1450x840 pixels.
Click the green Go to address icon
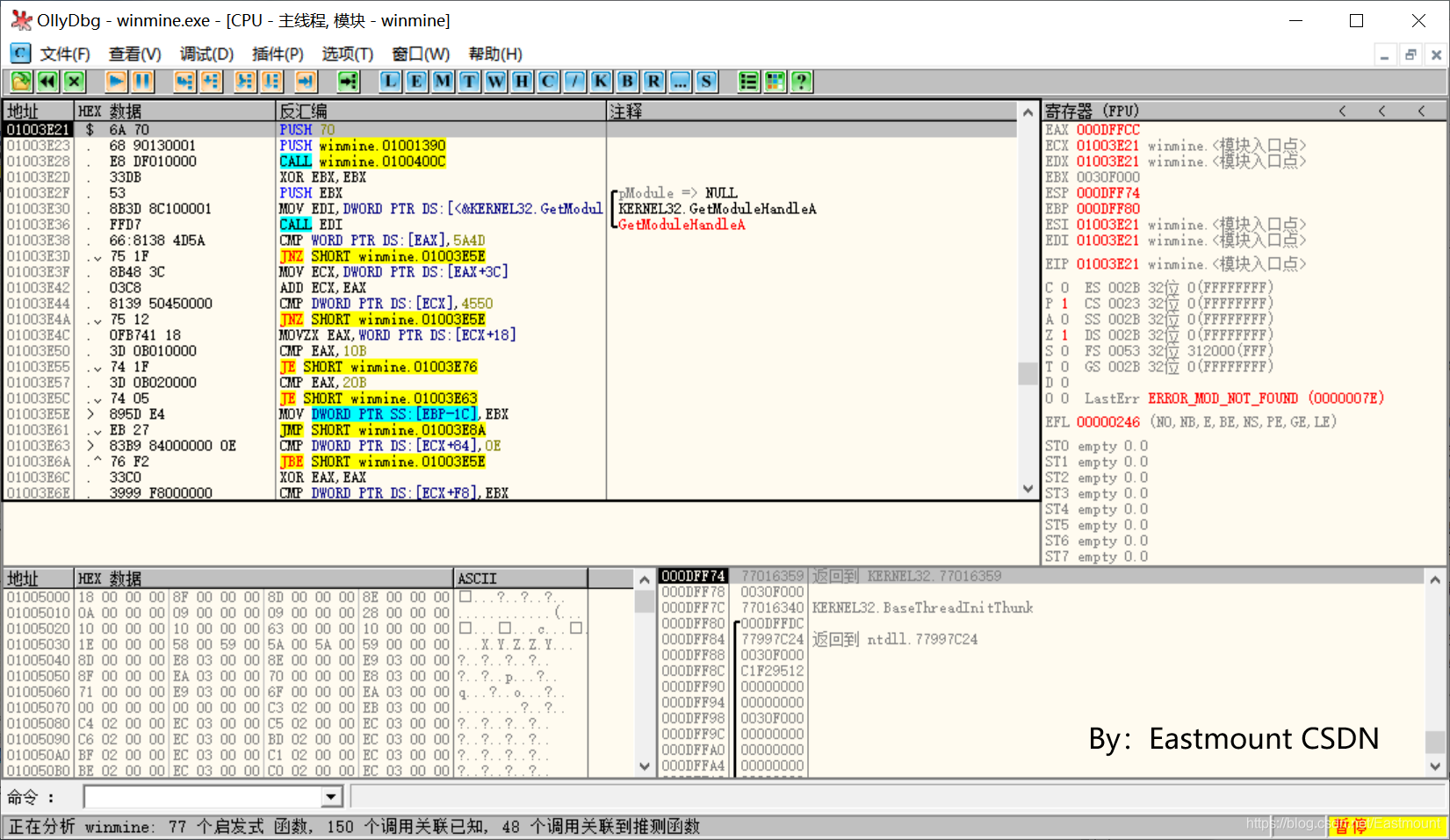(349, 82)
